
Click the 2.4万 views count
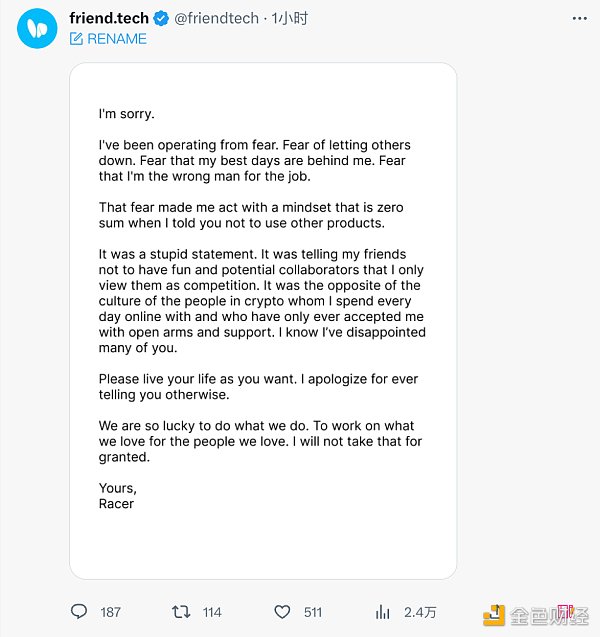[419, 612]
